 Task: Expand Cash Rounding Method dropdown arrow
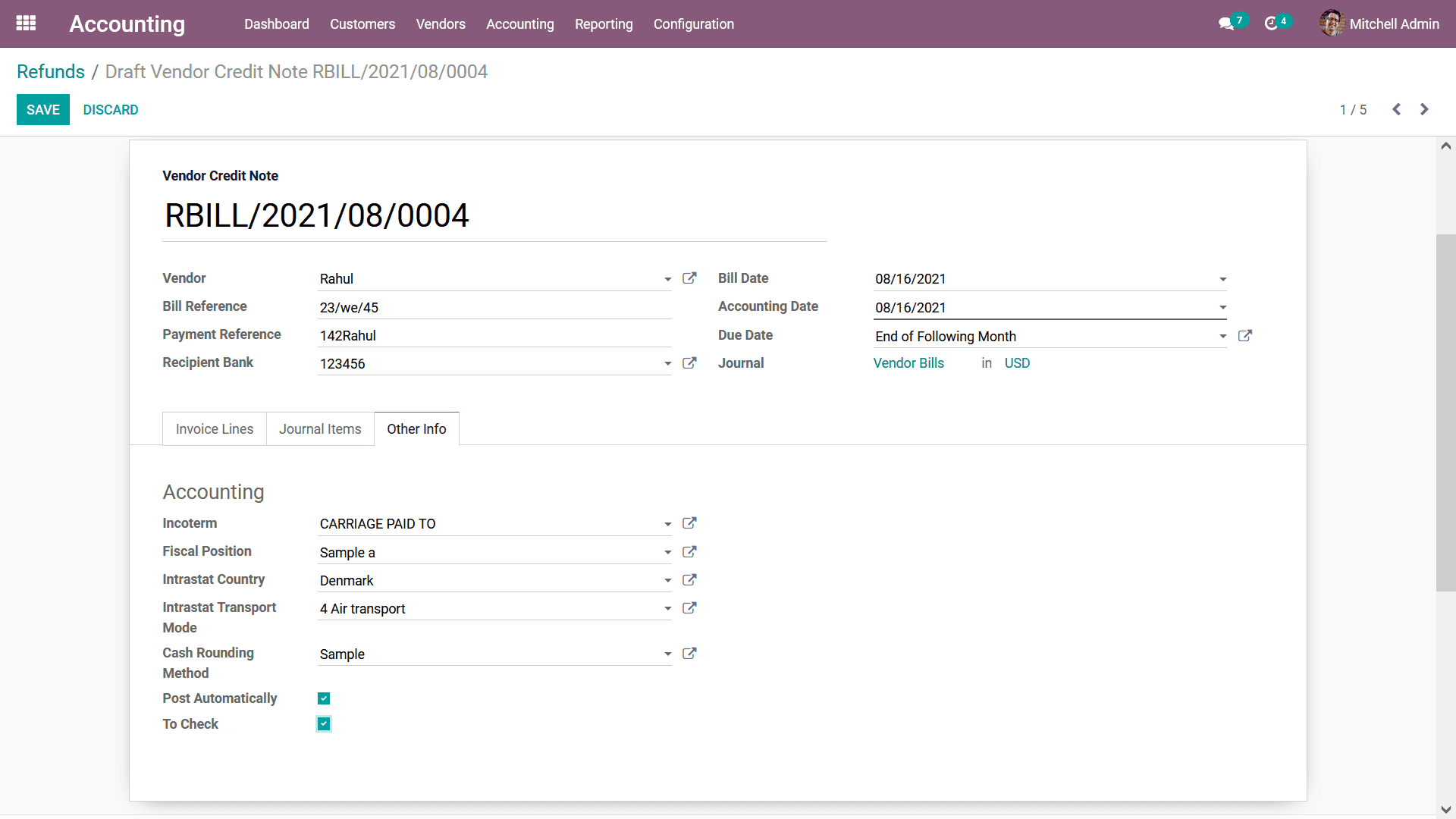pos(667,654)
